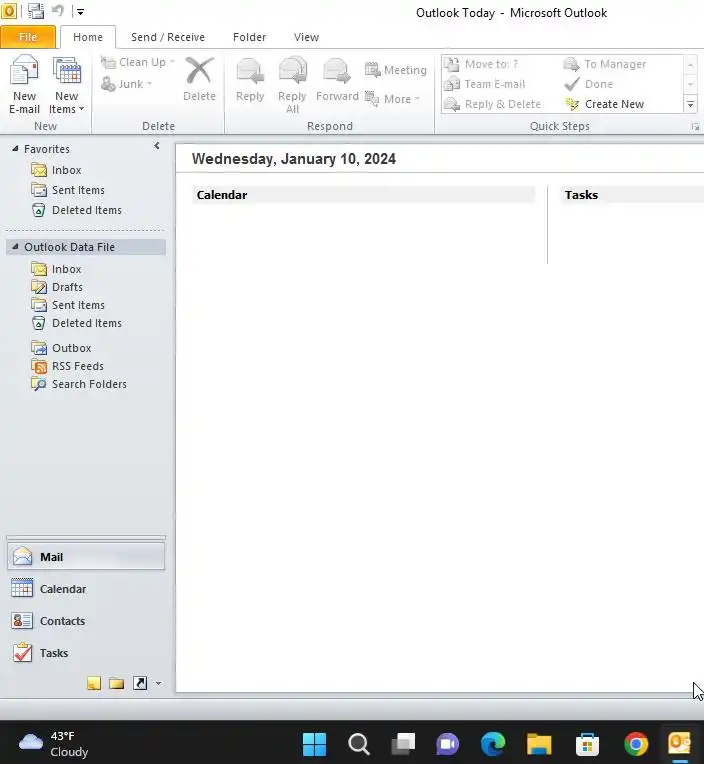This screenshot has height=764, width=704.
Task: Open Inbox under Favorites
Action: click(56, 170)
